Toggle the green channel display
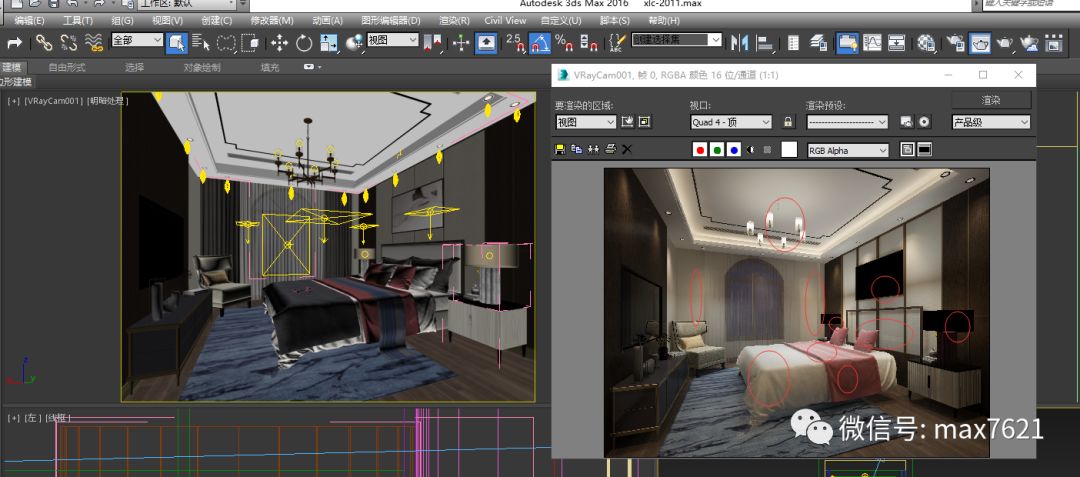This screenshot has height=477, width=1080. (x=717, y=150)
